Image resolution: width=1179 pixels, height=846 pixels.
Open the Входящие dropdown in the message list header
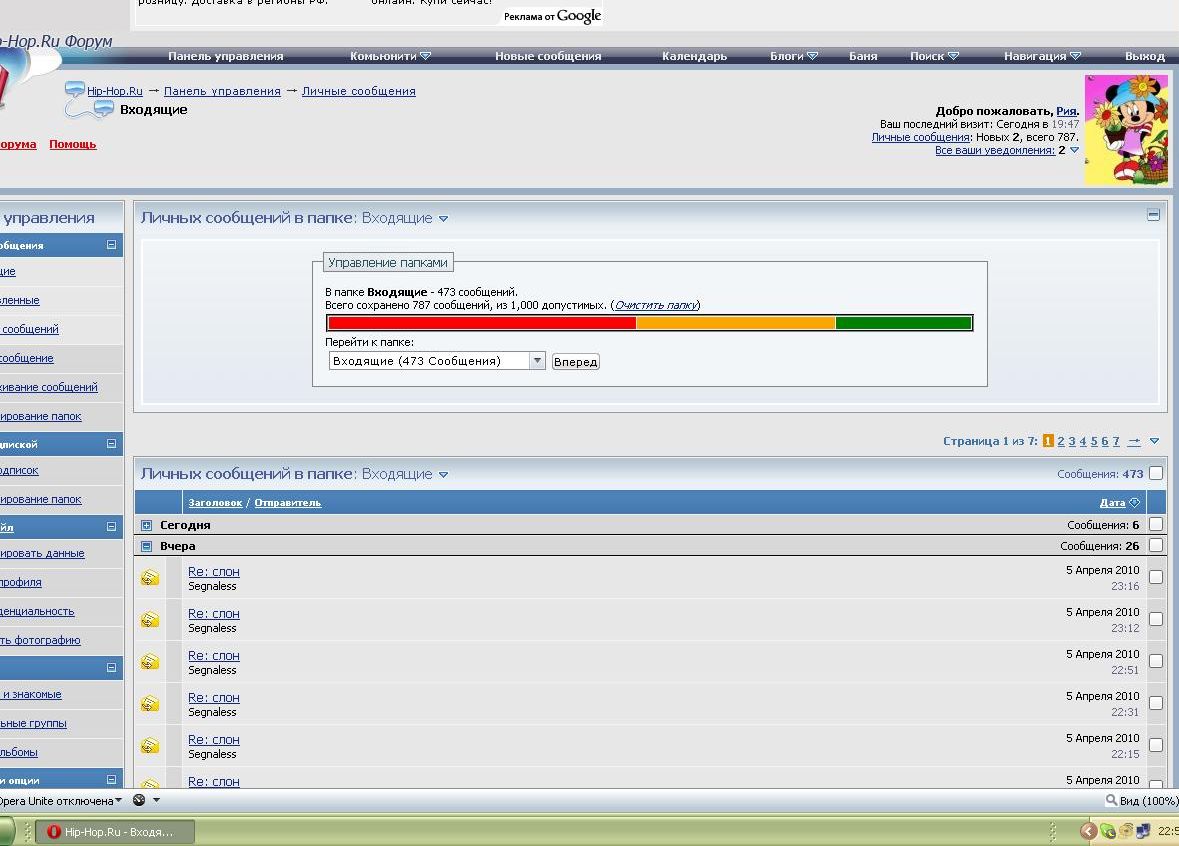[x=444, y=475]
